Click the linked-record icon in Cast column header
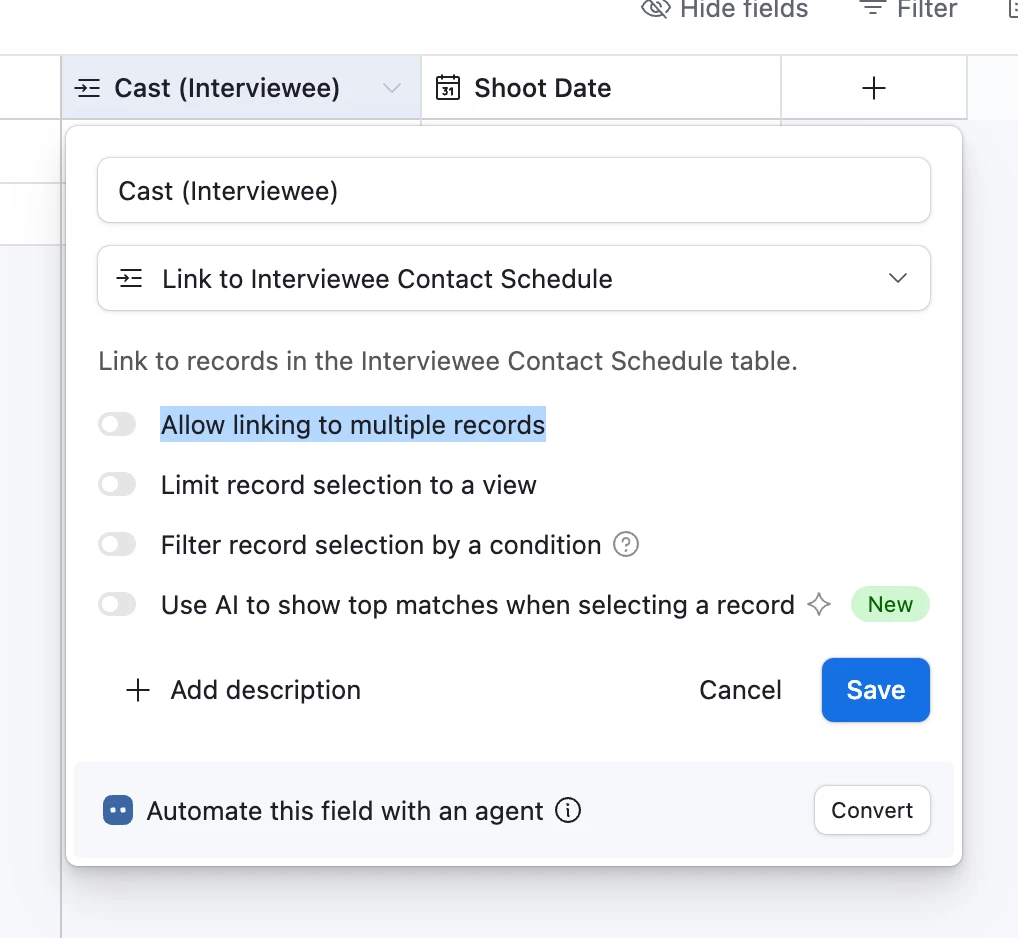 coord(88,89)
